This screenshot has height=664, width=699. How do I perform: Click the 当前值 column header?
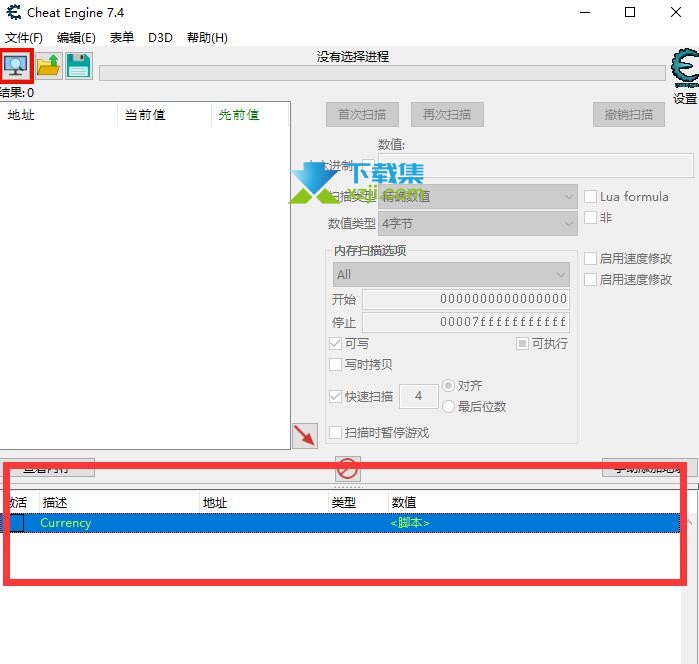(164, 115)
